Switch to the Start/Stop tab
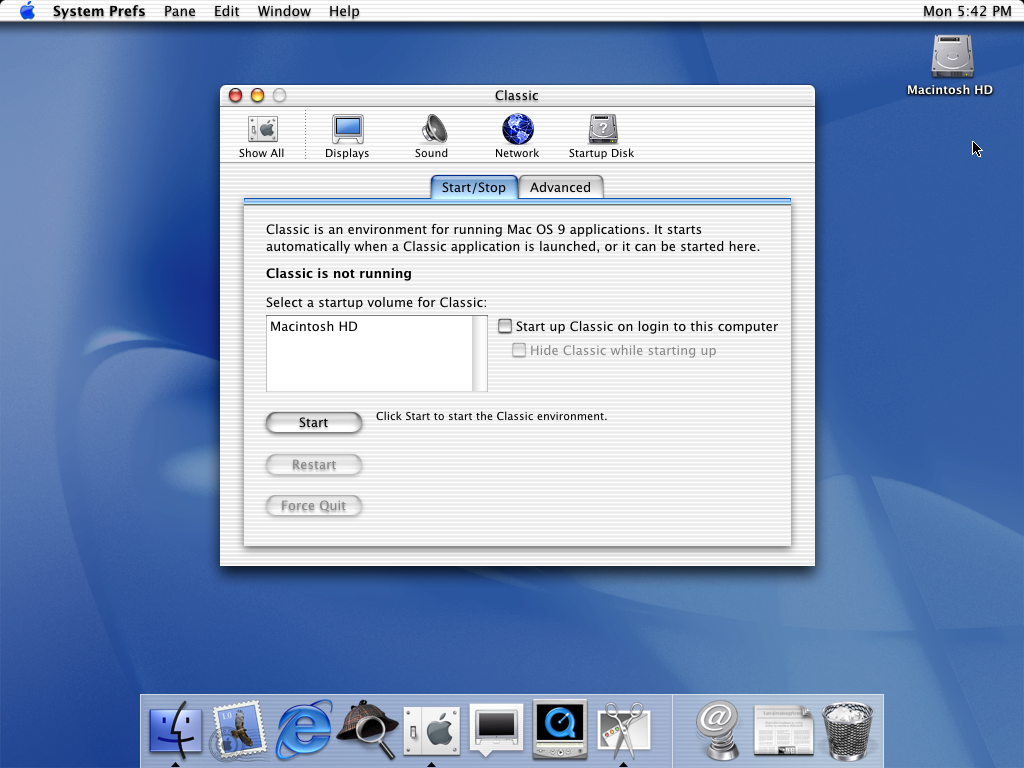The image size is (1024, 768). (x=474, y=187)
